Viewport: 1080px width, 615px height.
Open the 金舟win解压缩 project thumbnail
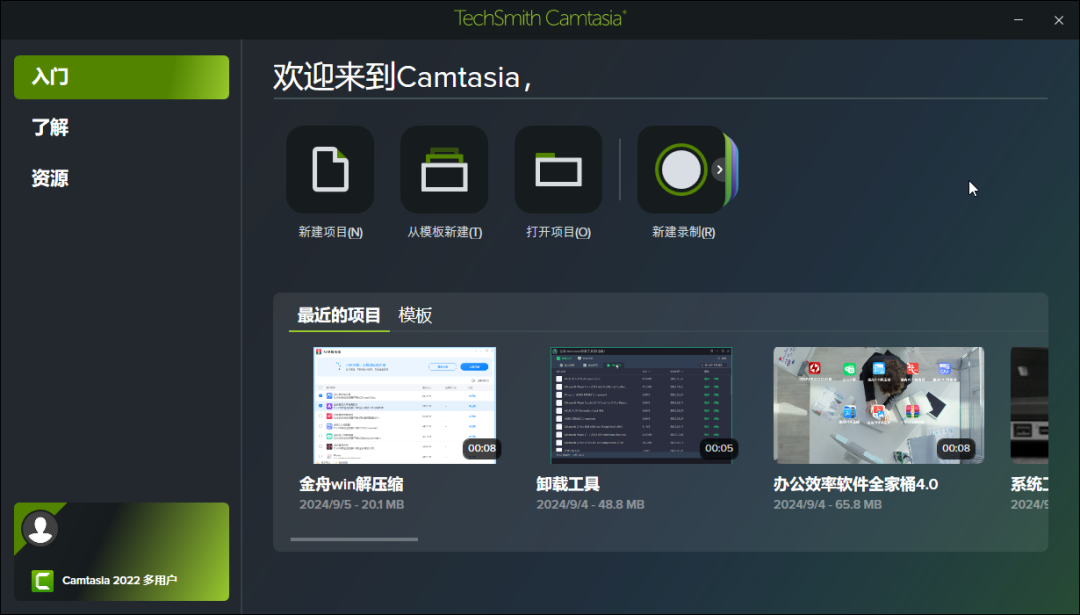click(x=405, y=405)
